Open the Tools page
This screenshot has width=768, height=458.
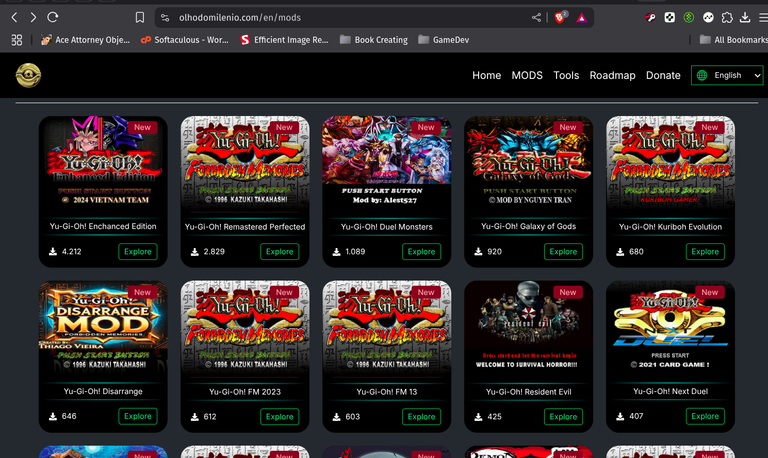[566, 75]
